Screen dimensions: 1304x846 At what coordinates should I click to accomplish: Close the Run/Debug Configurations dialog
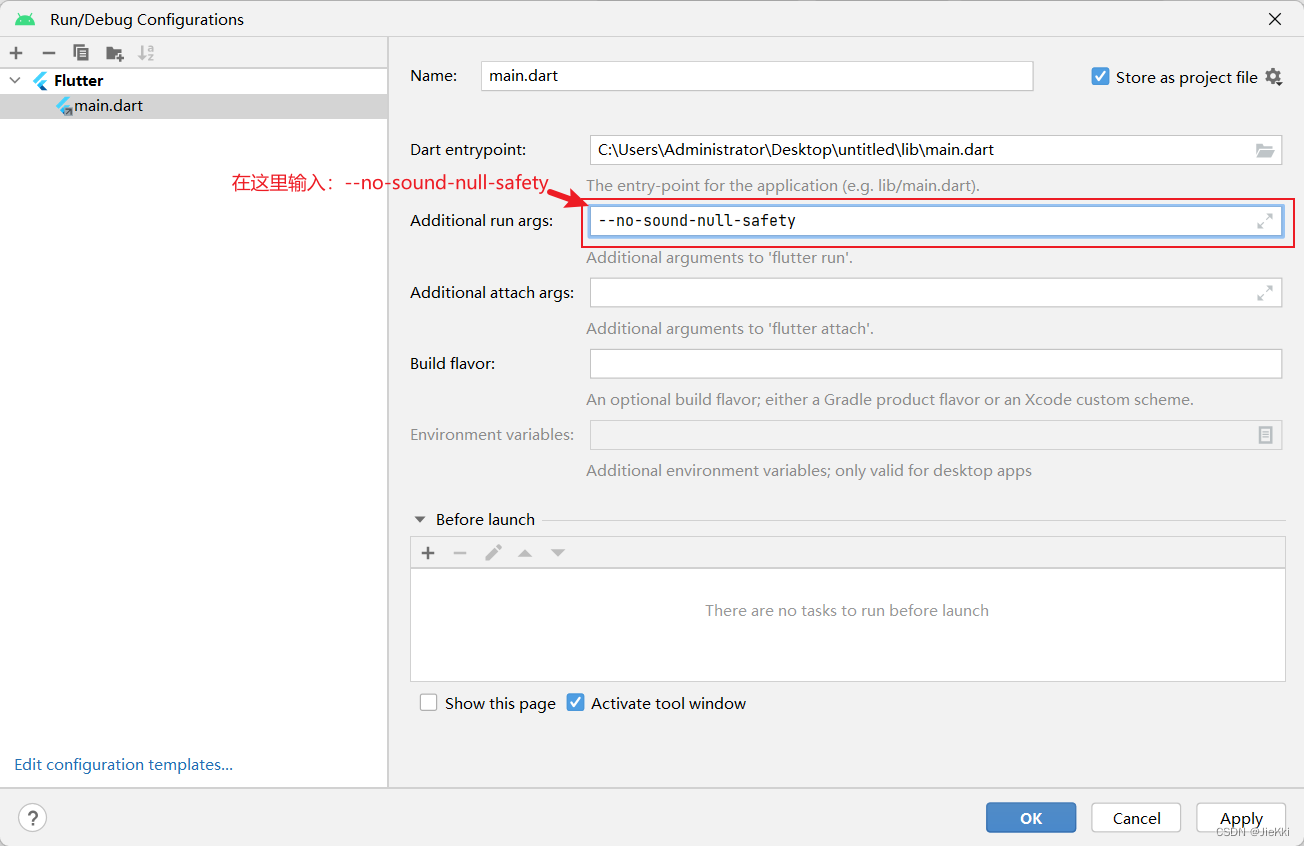click(1275, 19)
